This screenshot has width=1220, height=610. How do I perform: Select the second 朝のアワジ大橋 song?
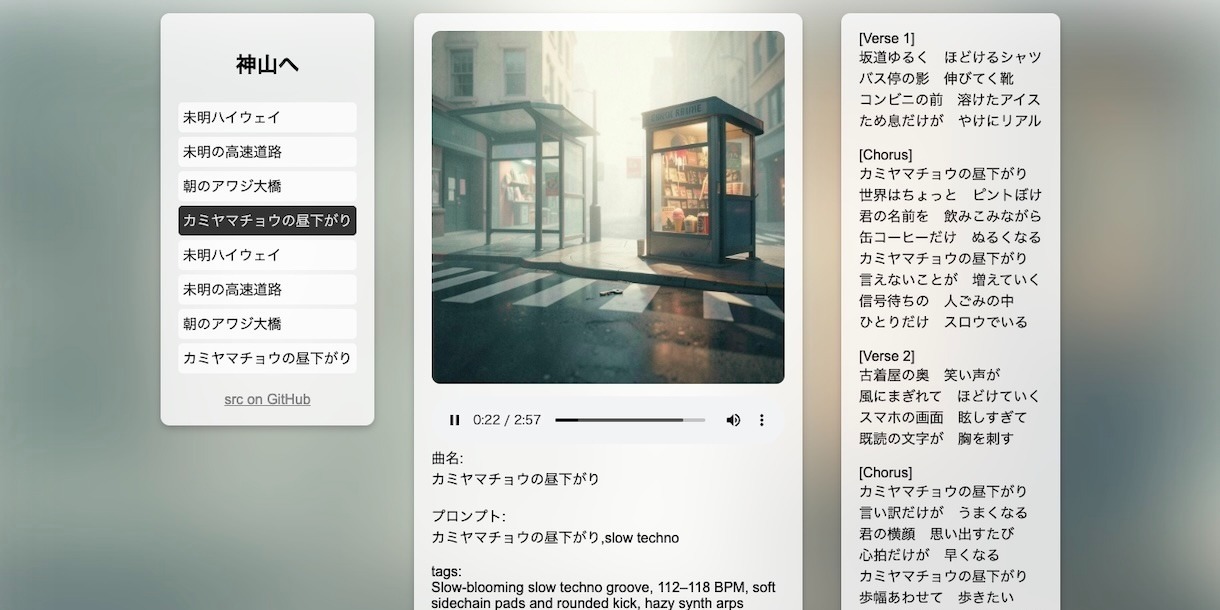pyautogui.click(x=267, y=324)
